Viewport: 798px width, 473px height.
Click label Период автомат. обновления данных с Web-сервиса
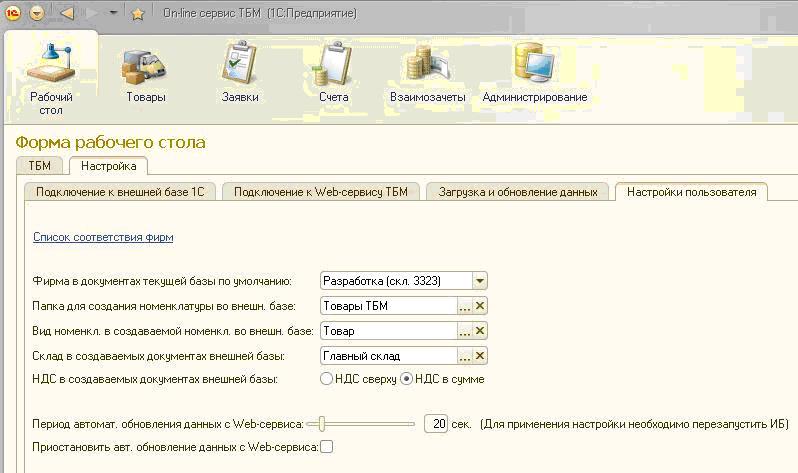(x=168, y=424)
